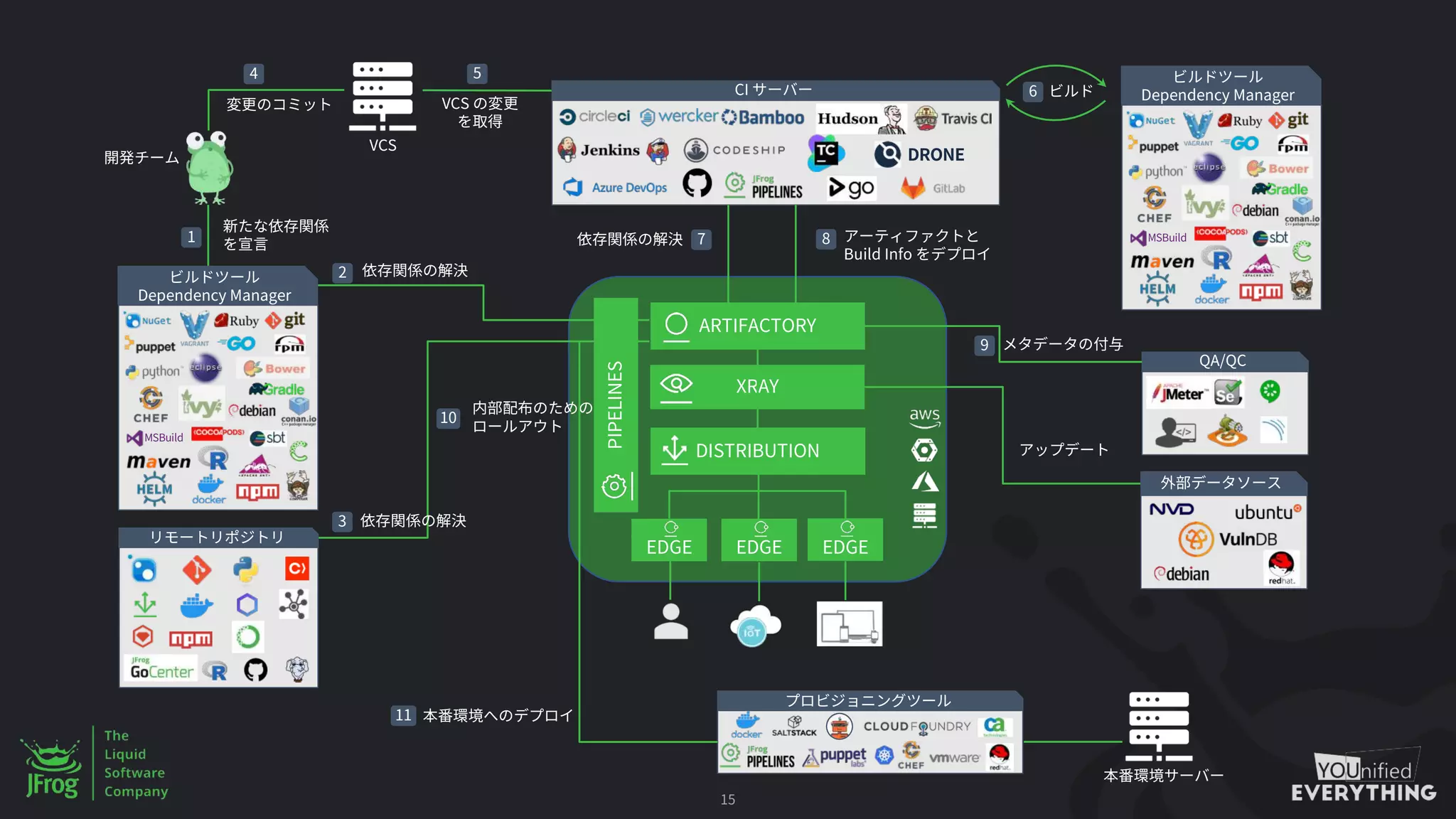
Task: Select the Azure triangle icon in platform box
Action: 925,482
